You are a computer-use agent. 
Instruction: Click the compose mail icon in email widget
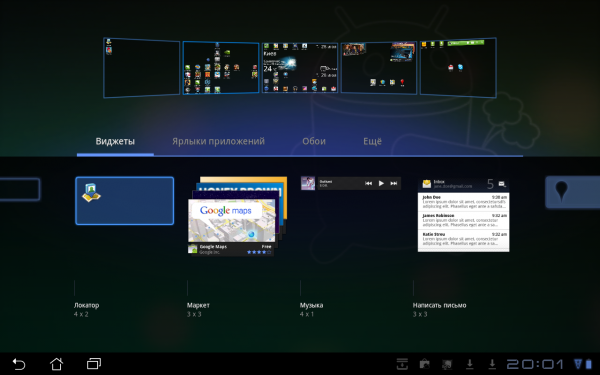coord(502,184)
